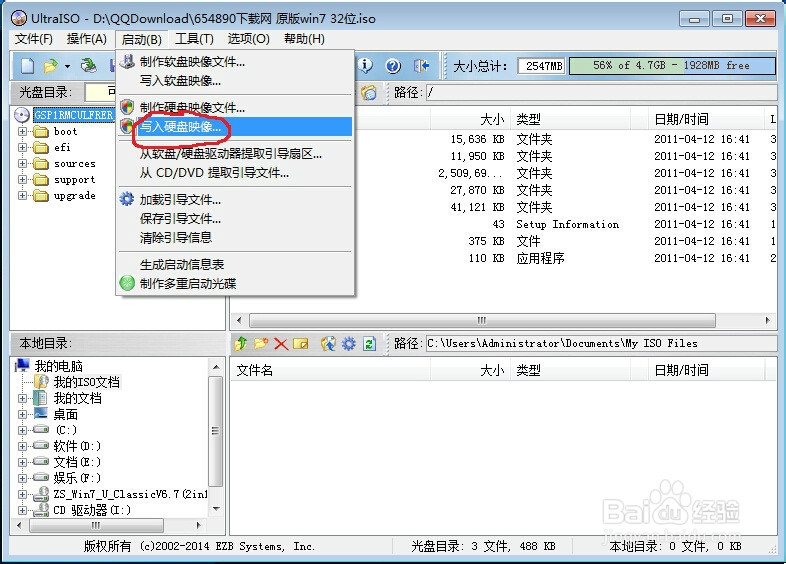
Task: Click the Open file folder icon
Action: (51, 66)
